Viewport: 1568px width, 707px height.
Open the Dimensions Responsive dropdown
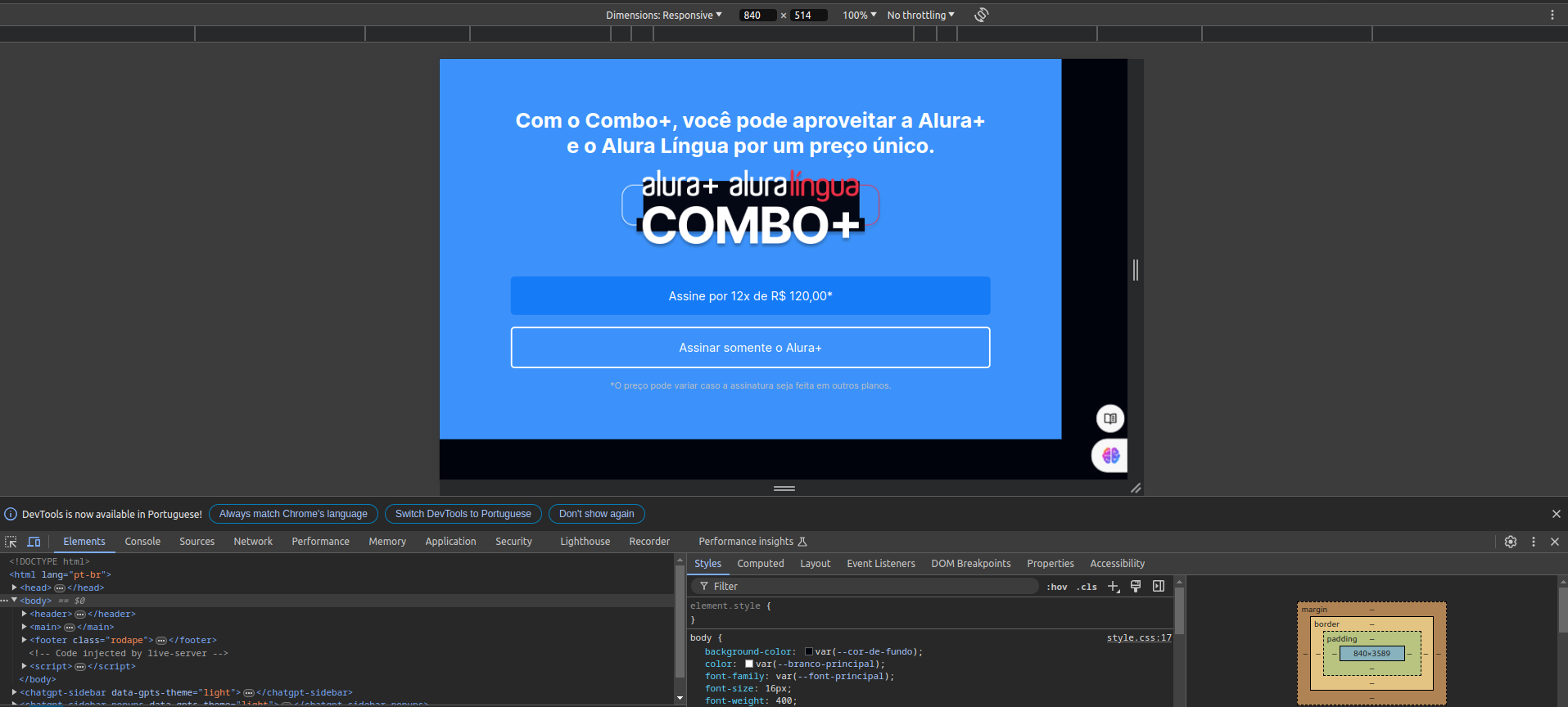click(x=664, y=15)
